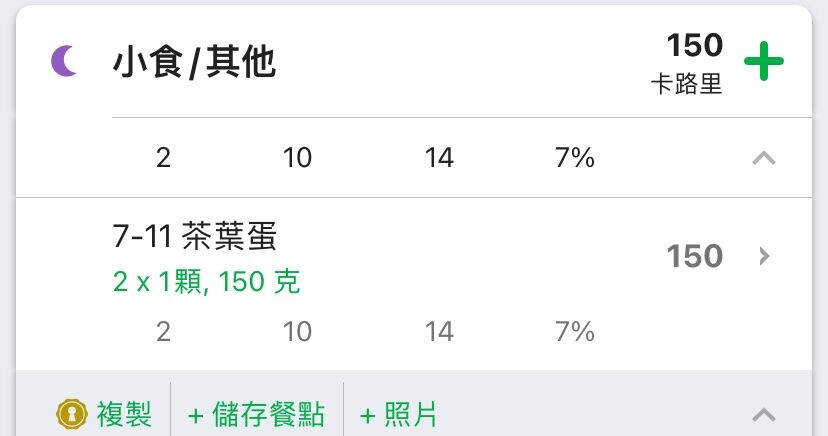Click + 儲存餐點 to save meal
828x436 pixels.
point(256,414)
